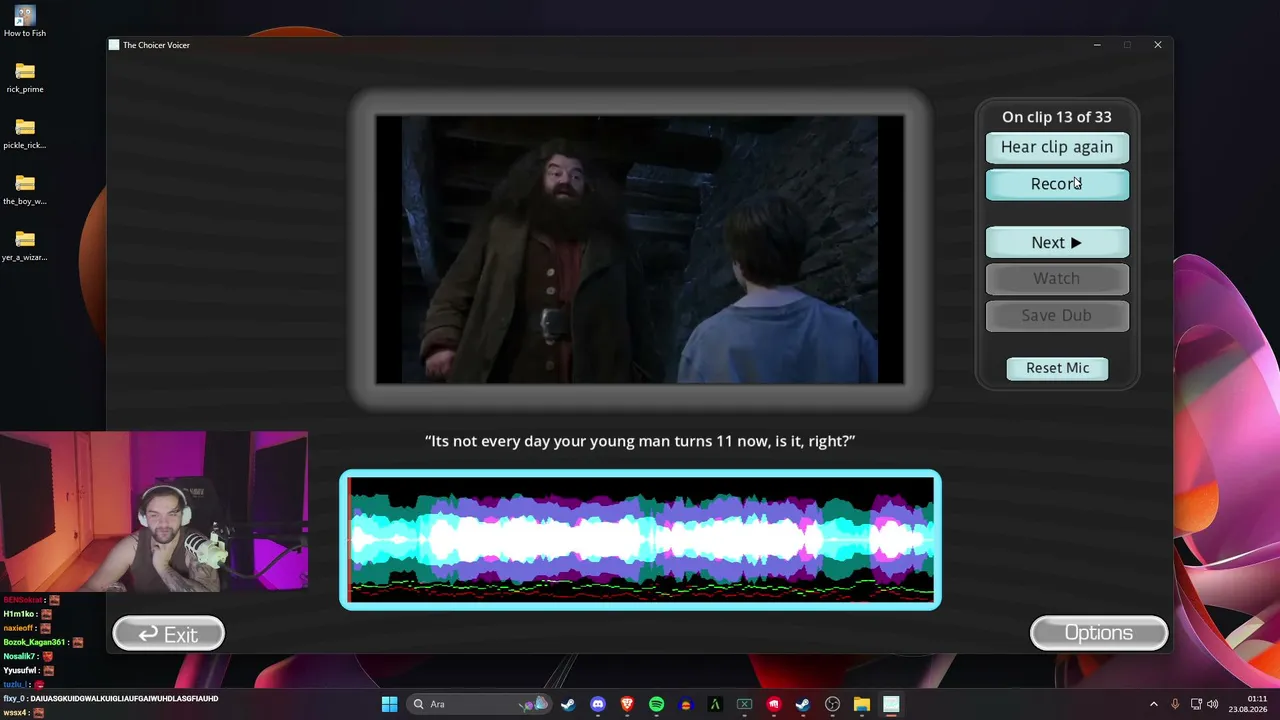The width and height of the screenshot is (1280, 720).
Task: Open the red fist app on the taskbar
Action: point(773,704)
